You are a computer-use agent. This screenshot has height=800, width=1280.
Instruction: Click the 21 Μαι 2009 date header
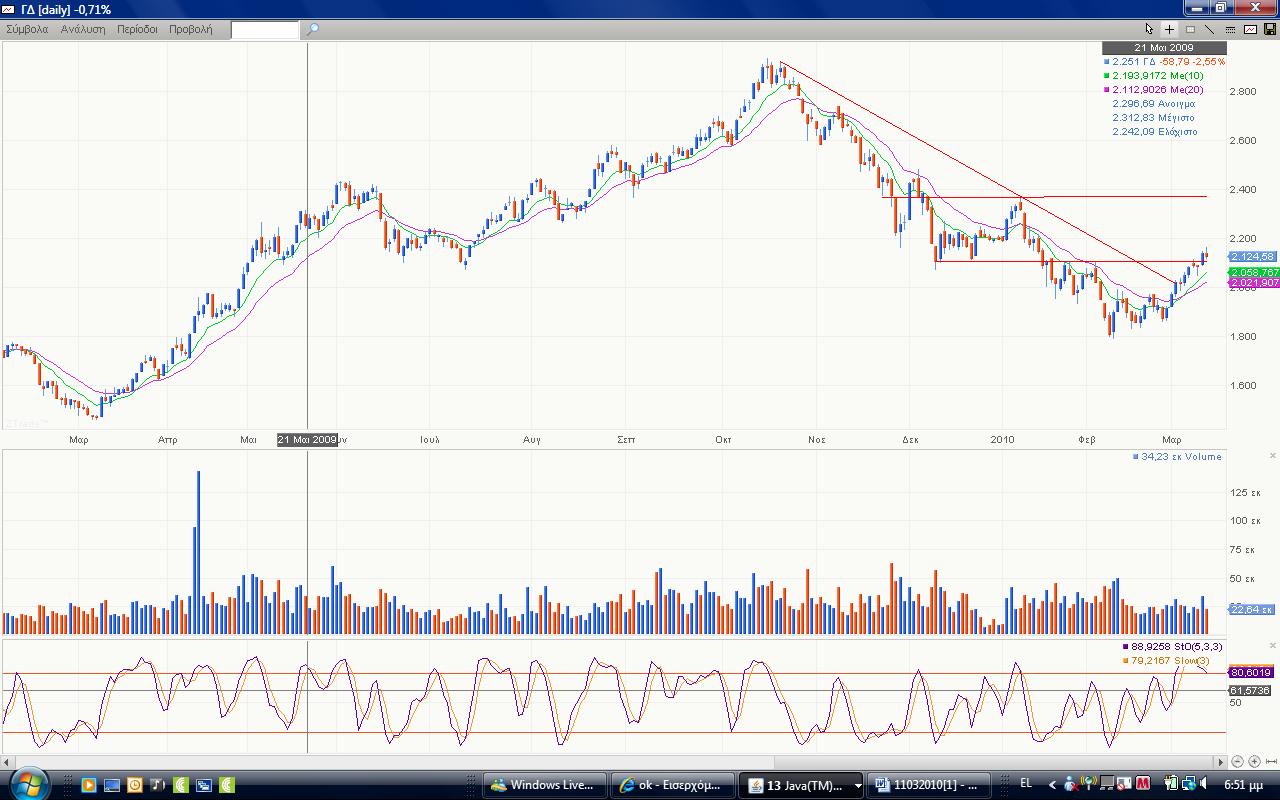point(1163,48)
